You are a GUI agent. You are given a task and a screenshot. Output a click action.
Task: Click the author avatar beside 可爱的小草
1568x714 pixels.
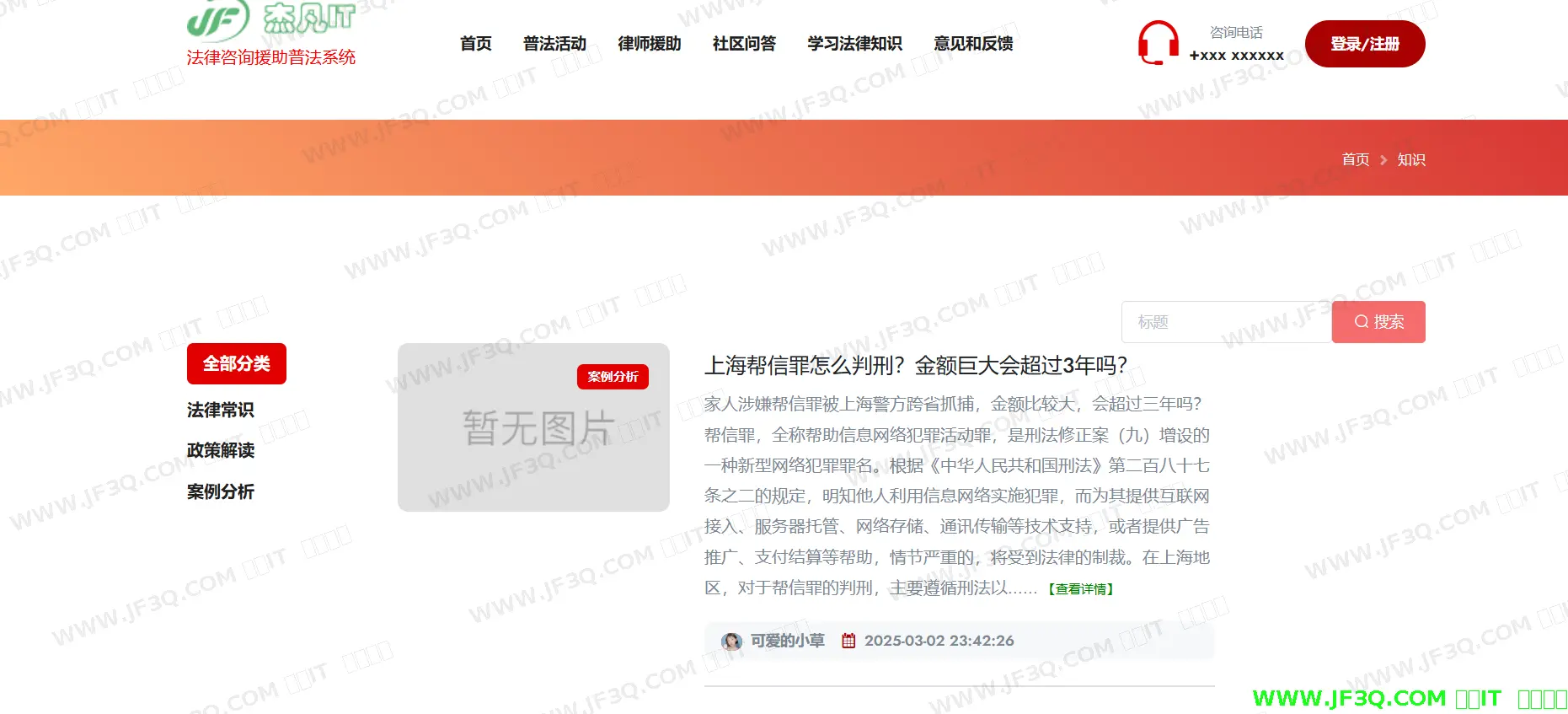(731, 642)
